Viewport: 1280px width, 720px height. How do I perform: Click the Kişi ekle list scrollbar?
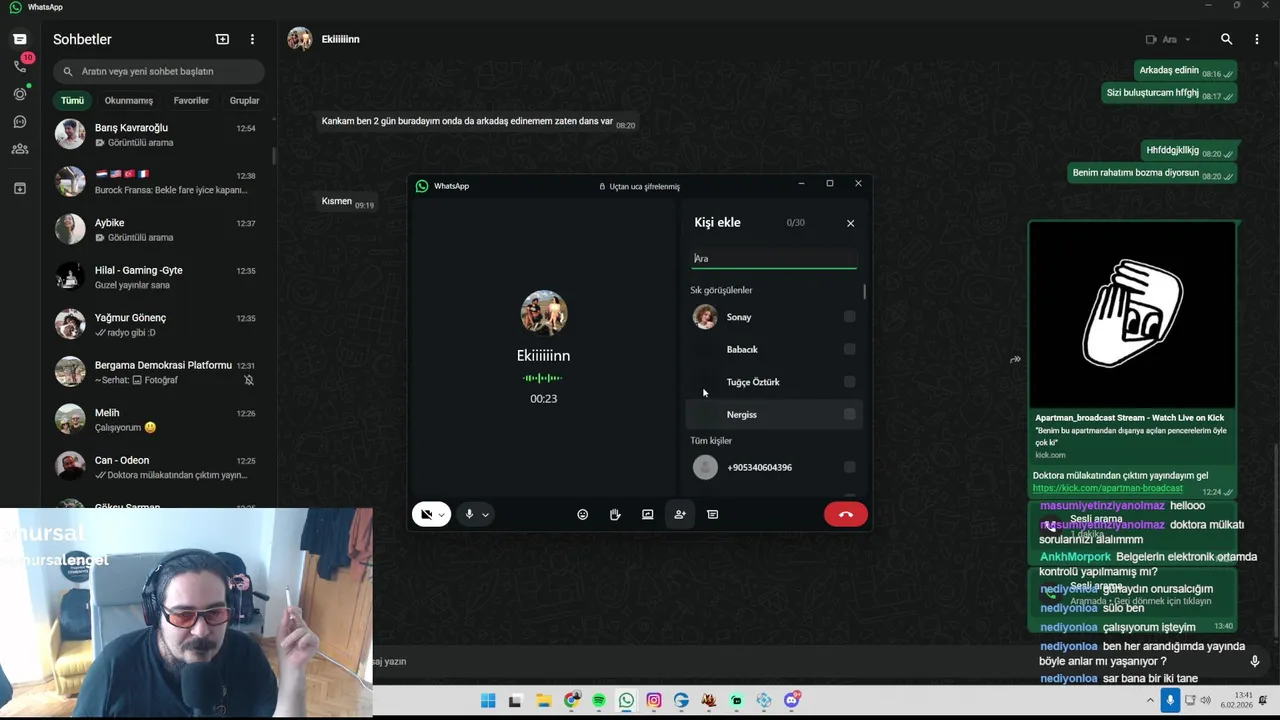pyautogui.click(x=864, y=291)
